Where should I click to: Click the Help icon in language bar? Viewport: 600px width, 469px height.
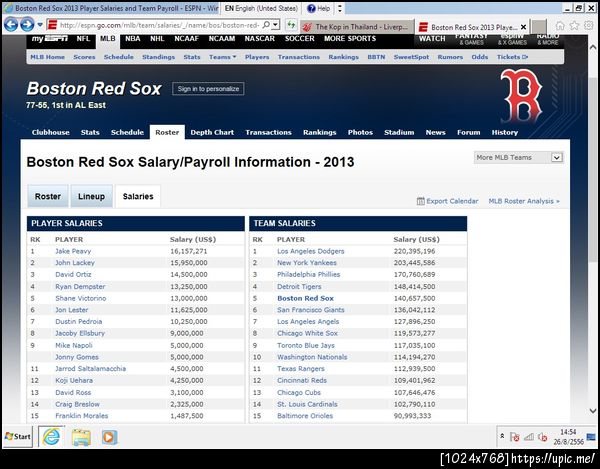(319, 8)
